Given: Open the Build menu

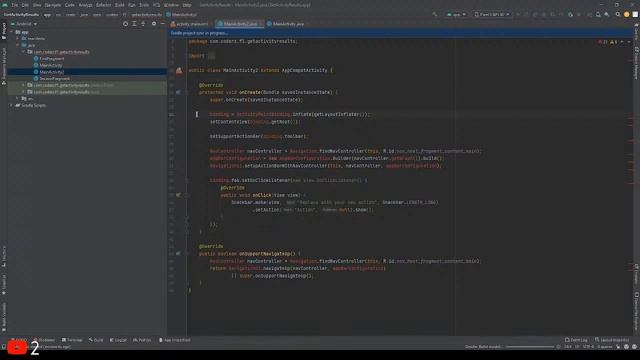Looking at the screenshot, I should click(120, 5).
